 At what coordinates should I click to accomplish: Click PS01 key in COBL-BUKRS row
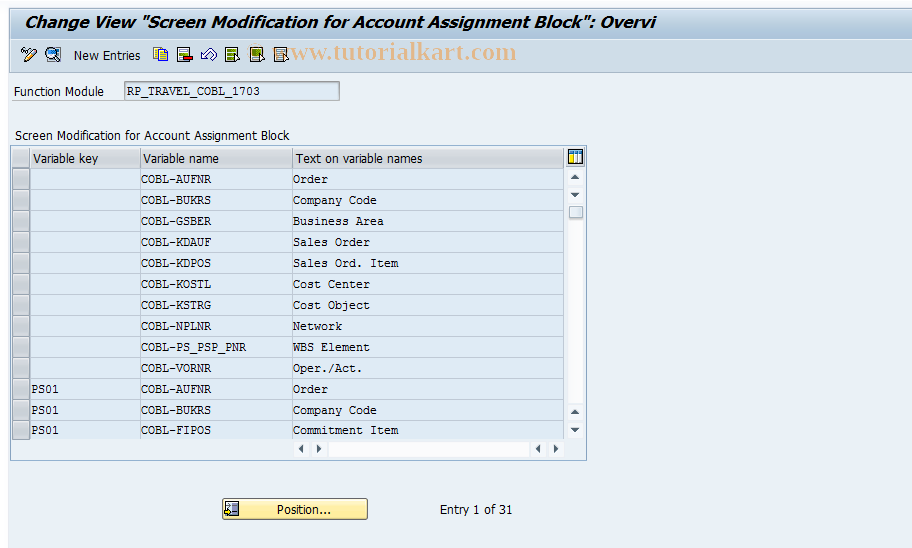pyautogui.click(x=85, y=410)
